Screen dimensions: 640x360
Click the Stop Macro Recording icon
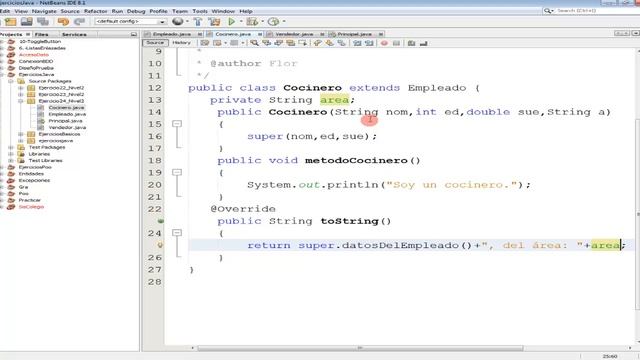coord(396,43)
